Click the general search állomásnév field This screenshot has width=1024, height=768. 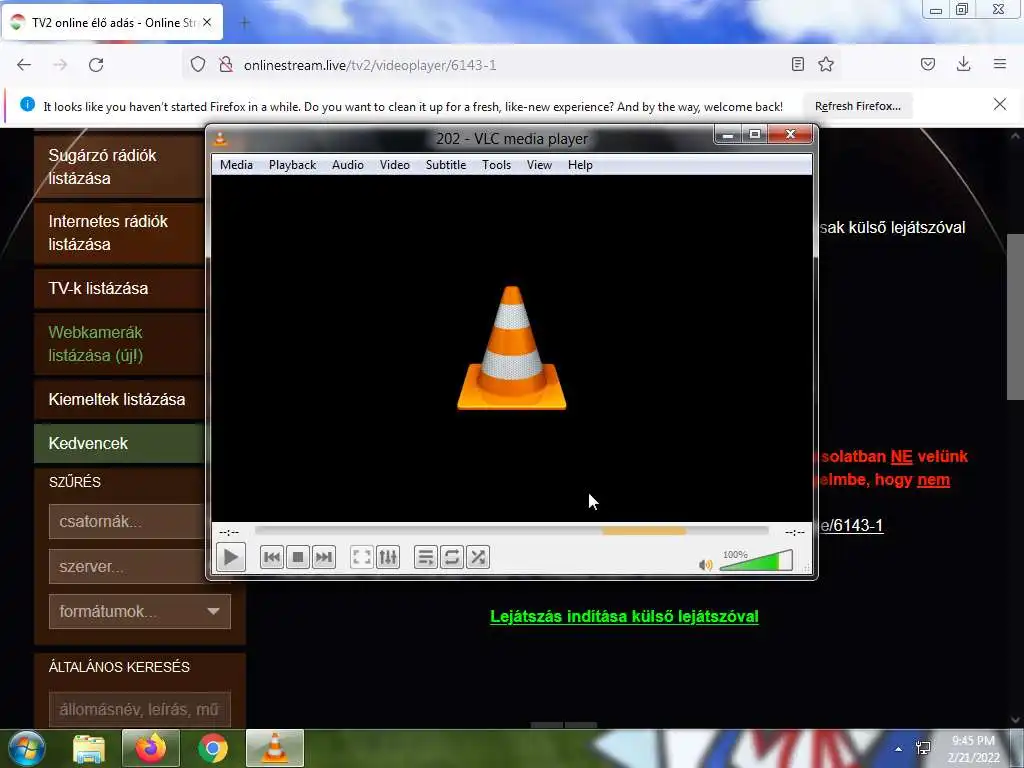point(140,709)
